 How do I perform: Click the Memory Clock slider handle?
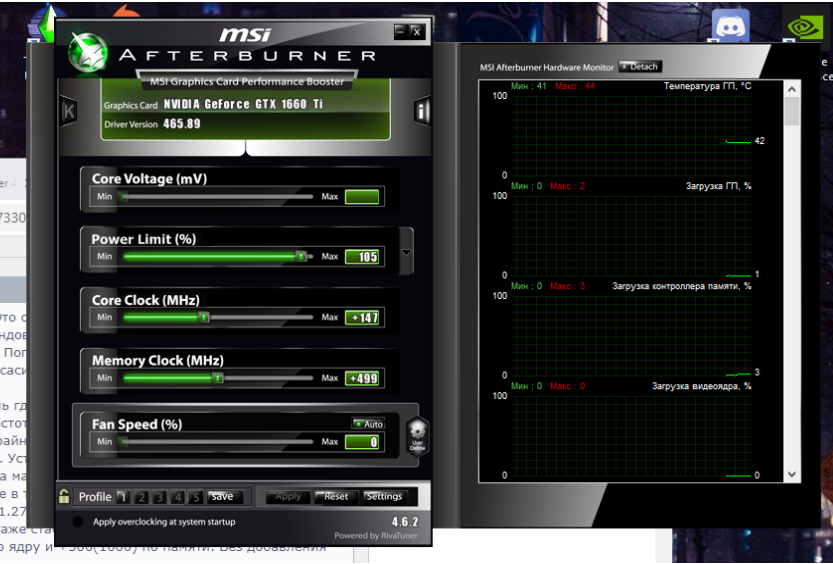pos(217,378)
